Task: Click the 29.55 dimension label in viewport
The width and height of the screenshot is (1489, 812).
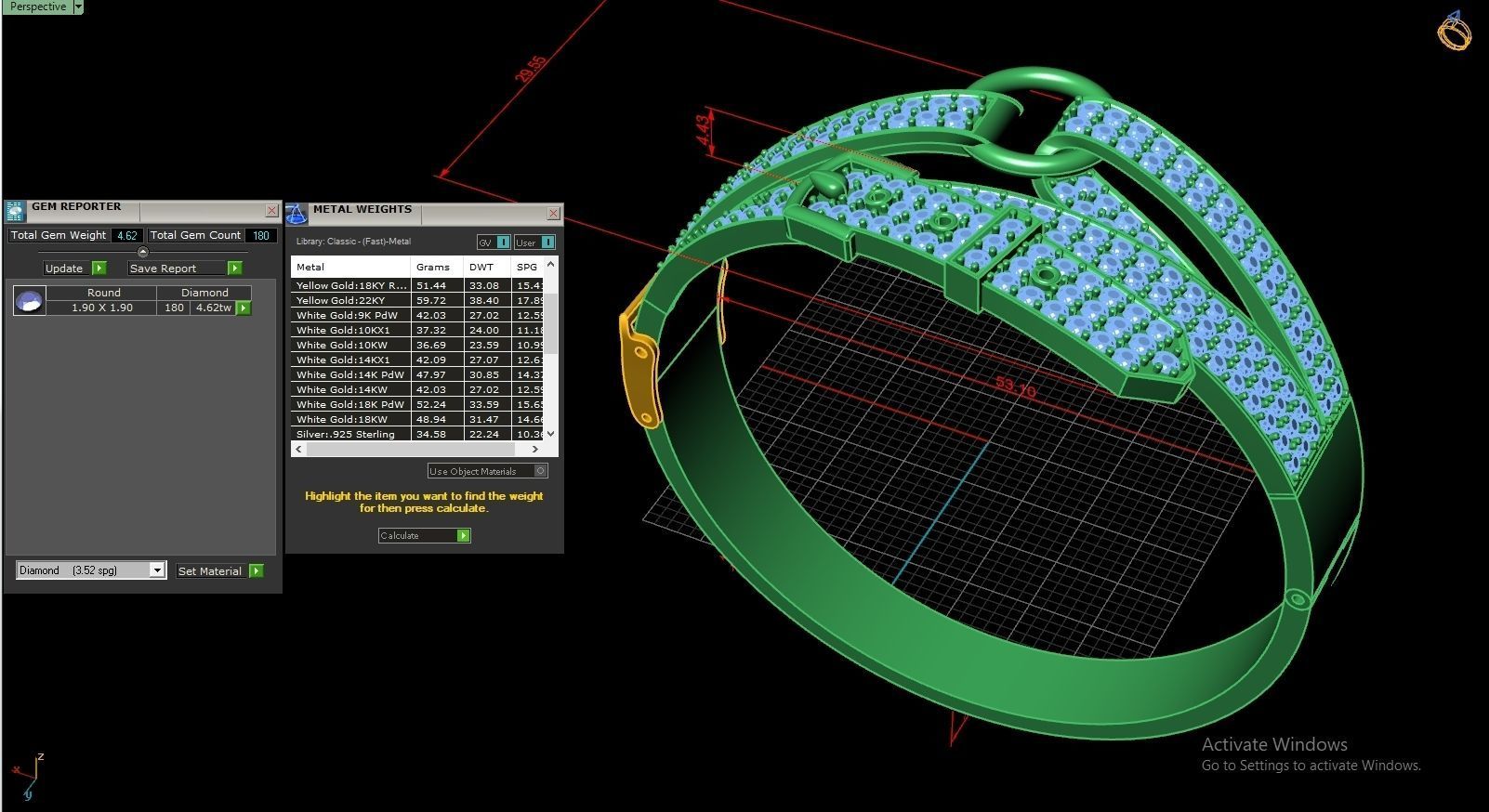Action: pos(531,70)
